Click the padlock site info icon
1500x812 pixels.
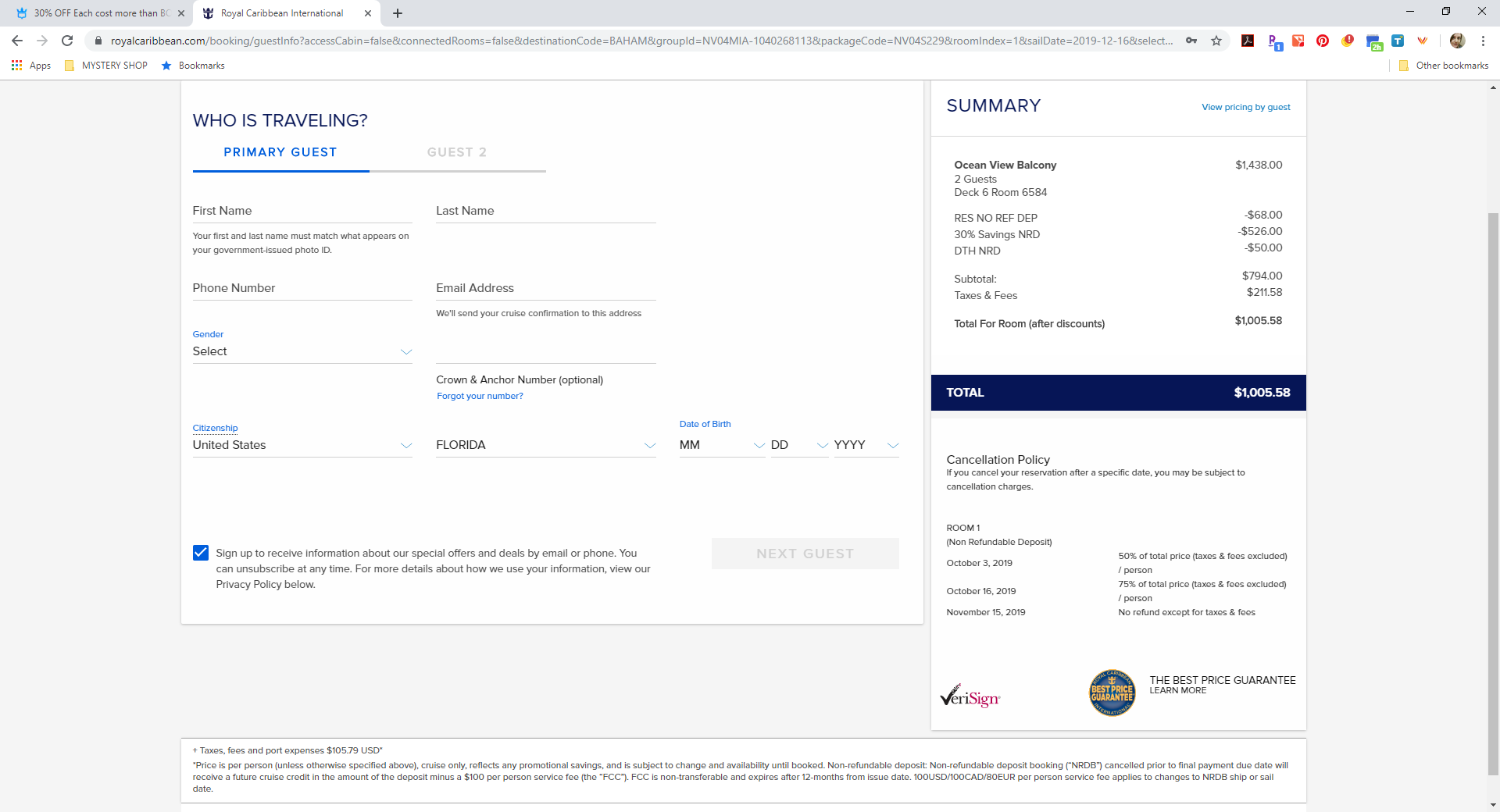click(98, 41)
